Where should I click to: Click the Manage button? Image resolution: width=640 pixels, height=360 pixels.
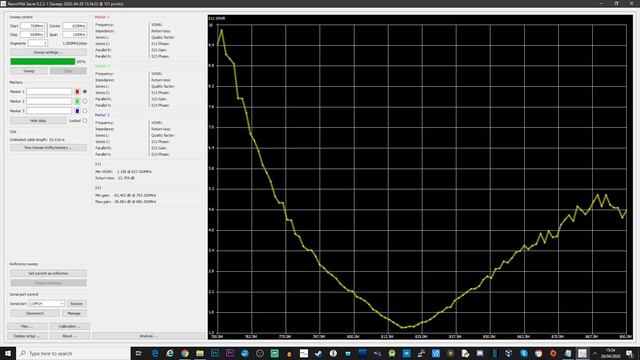tap(74, 313)
